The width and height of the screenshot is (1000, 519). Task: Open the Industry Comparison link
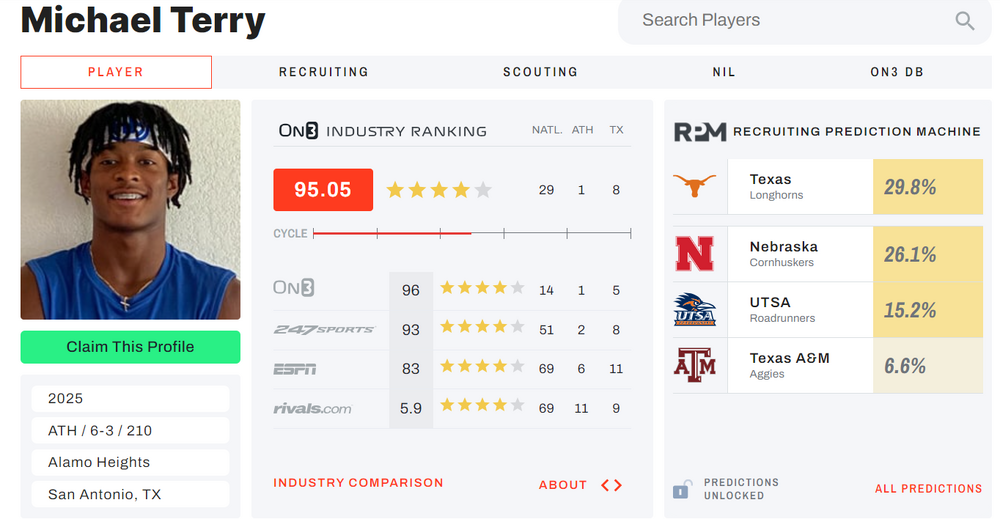(x=358, y=483)
